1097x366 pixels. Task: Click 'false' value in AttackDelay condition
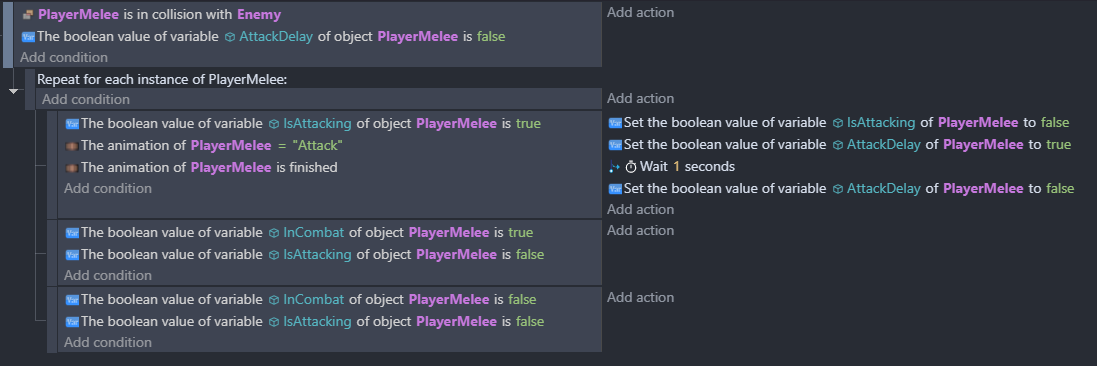point(490,36)
